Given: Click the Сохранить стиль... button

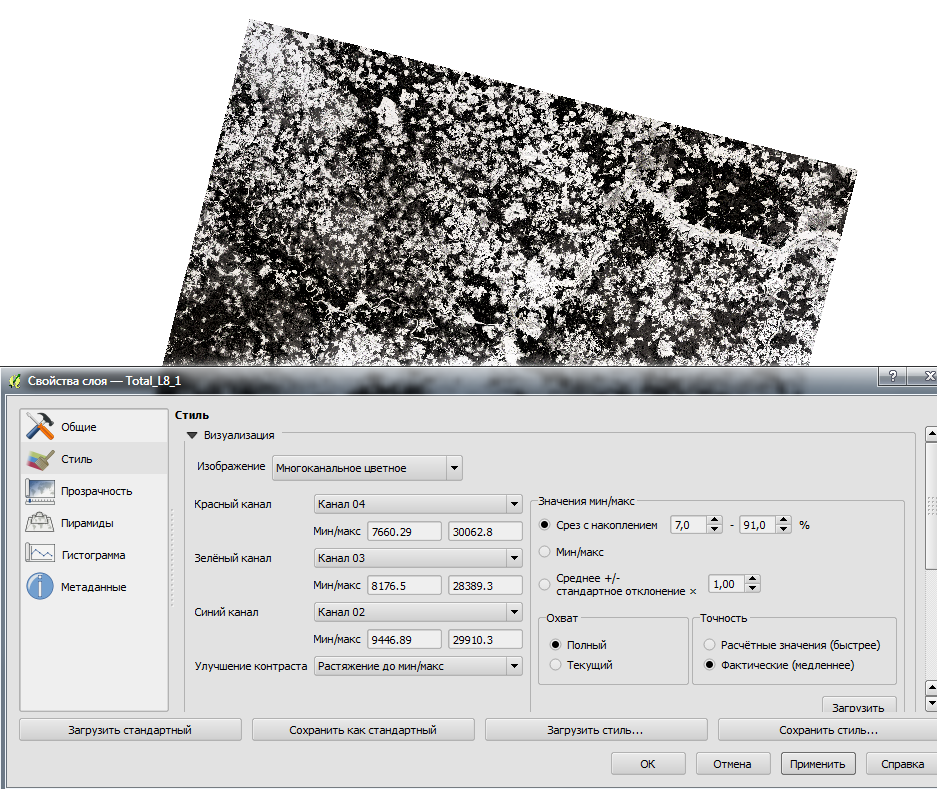Looking at the screenshot, I should click(x=828, y=730).
